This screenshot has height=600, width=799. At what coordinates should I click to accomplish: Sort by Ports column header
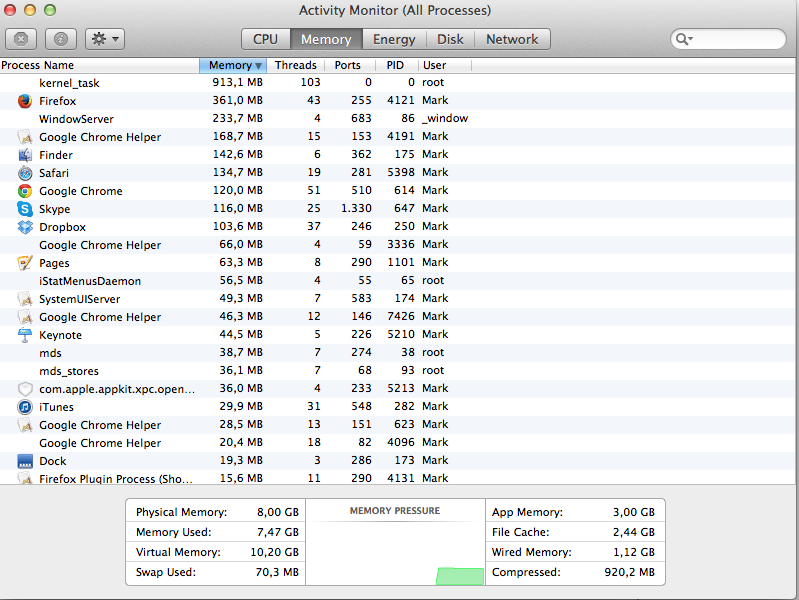click(x=348, y=65)
